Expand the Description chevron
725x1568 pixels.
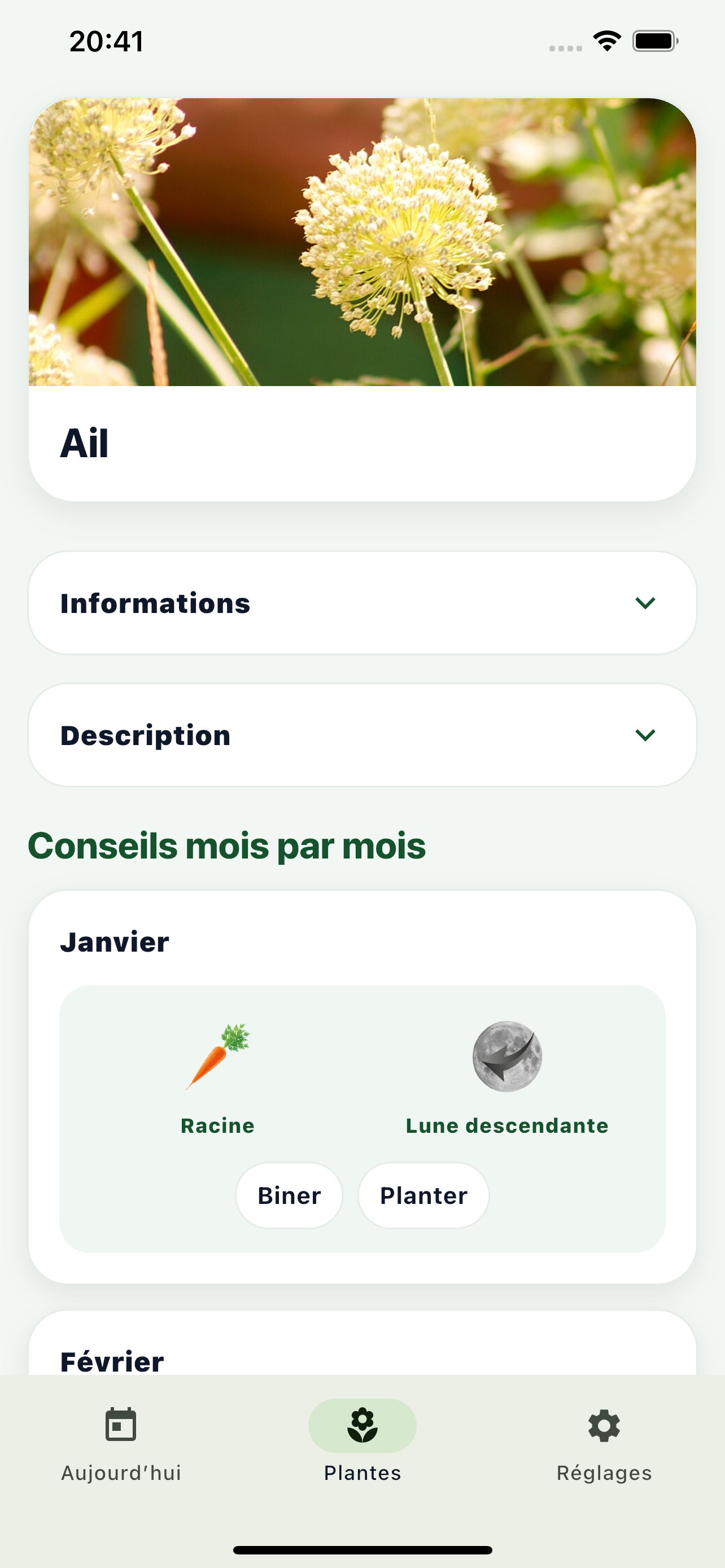pos(645,735)
